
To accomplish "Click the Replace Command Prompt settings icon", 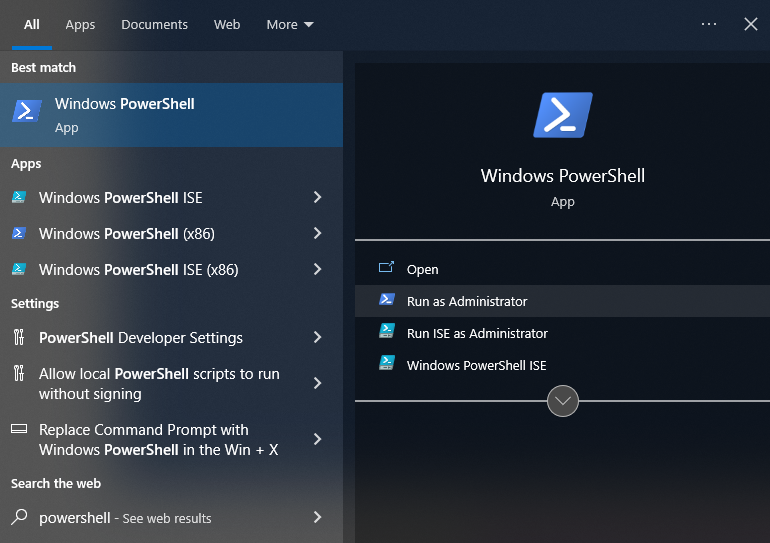I will click(x=19, y=430).
